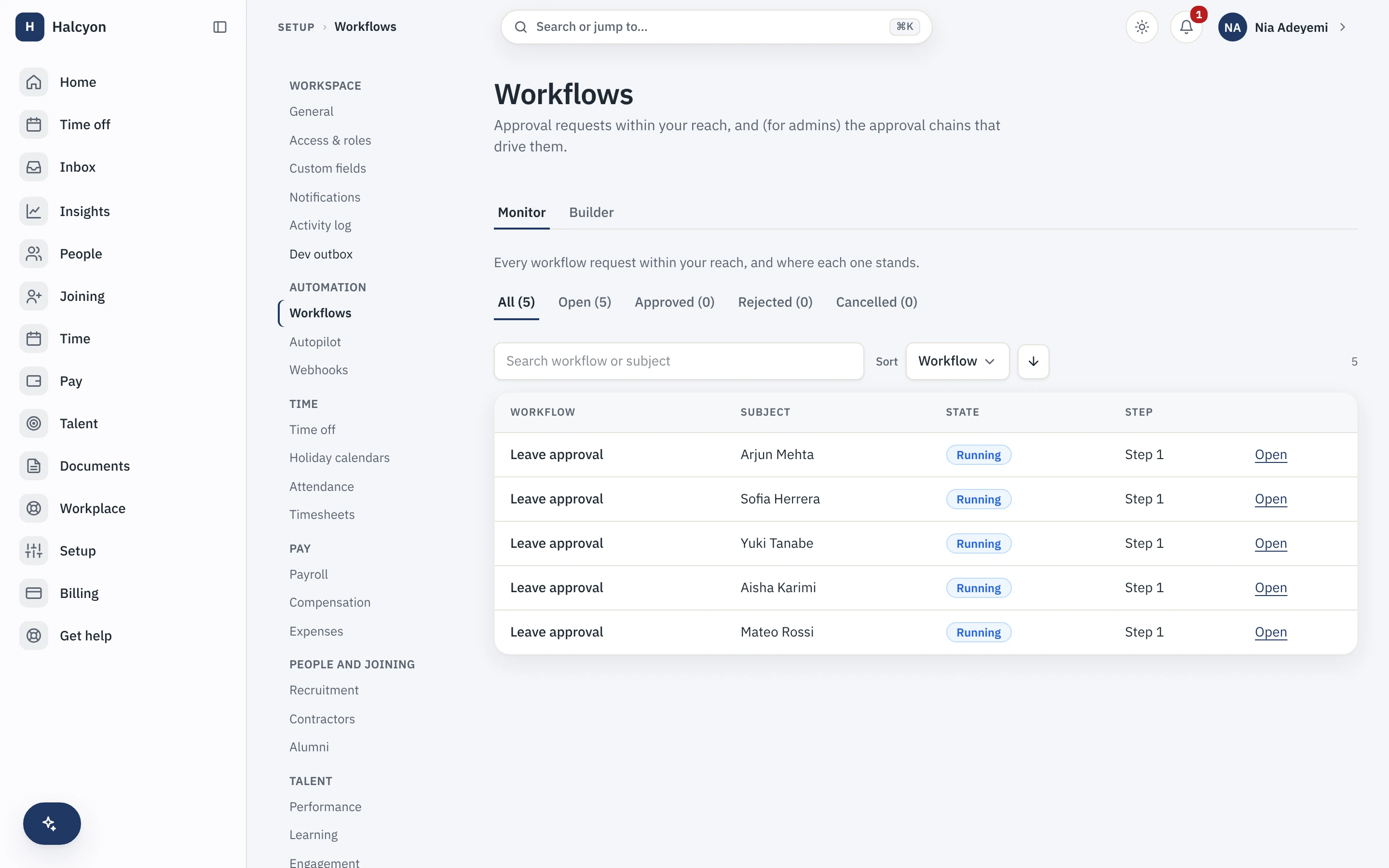The image size is (1389, 868).
Task: Open the Talent target icon
Action: 34,424
